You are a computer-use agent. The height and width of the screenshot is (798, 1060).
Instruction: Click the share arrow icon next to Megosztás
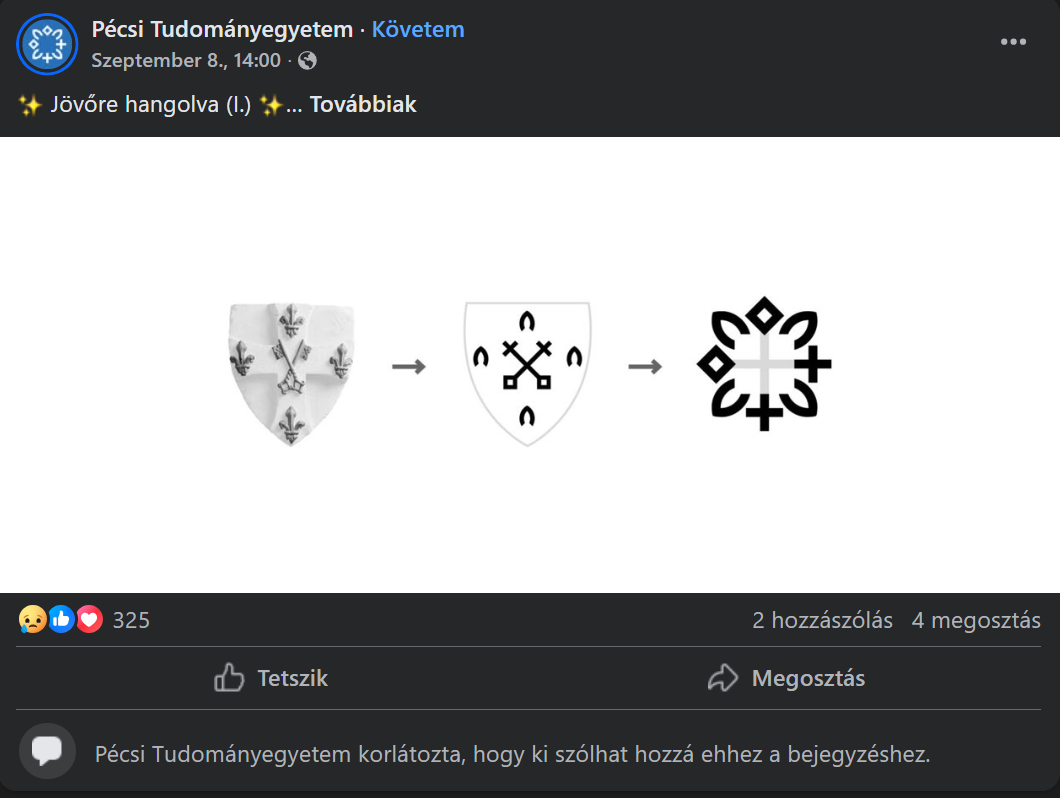tap(722, 678)
